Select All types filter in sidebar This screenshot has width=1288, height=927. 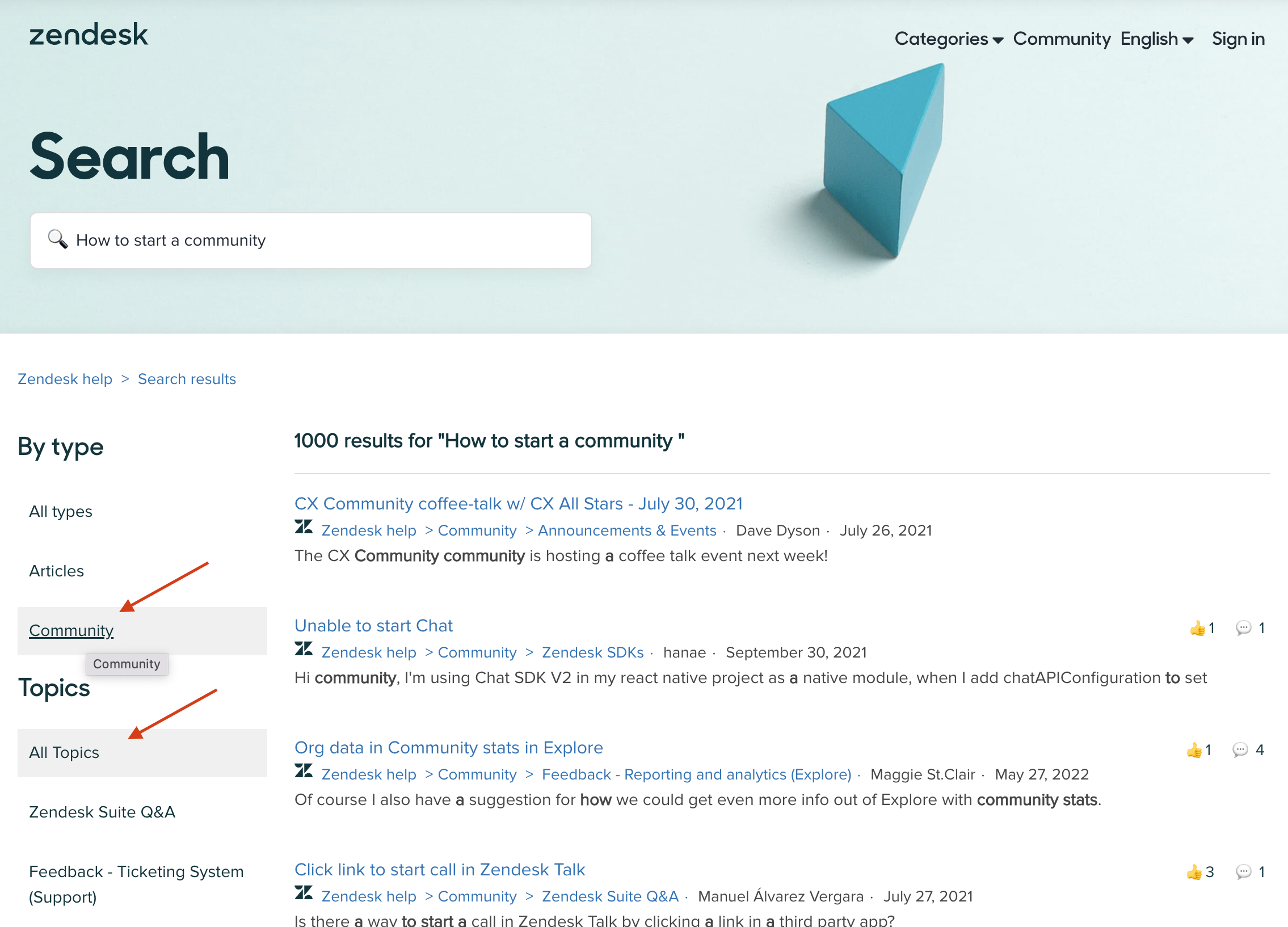62,512
